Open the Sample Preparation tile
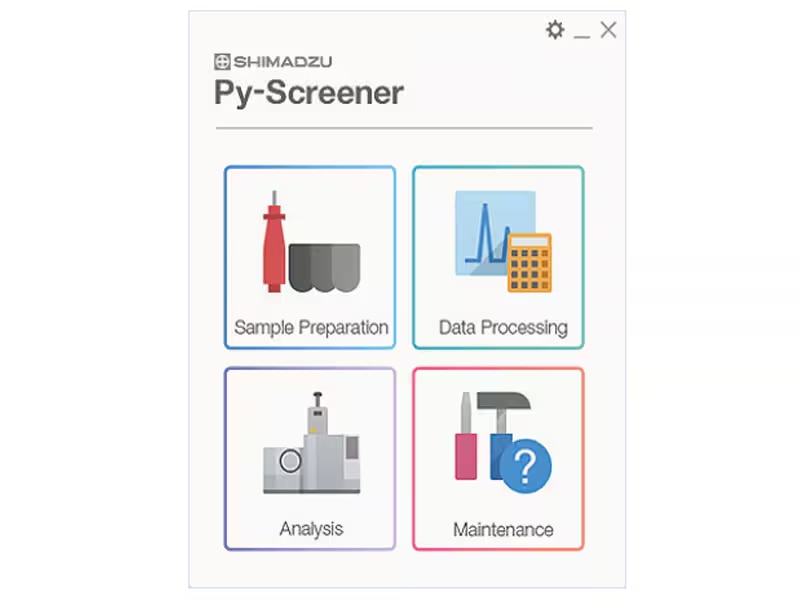The image size is (800, 600). [310, 257]
